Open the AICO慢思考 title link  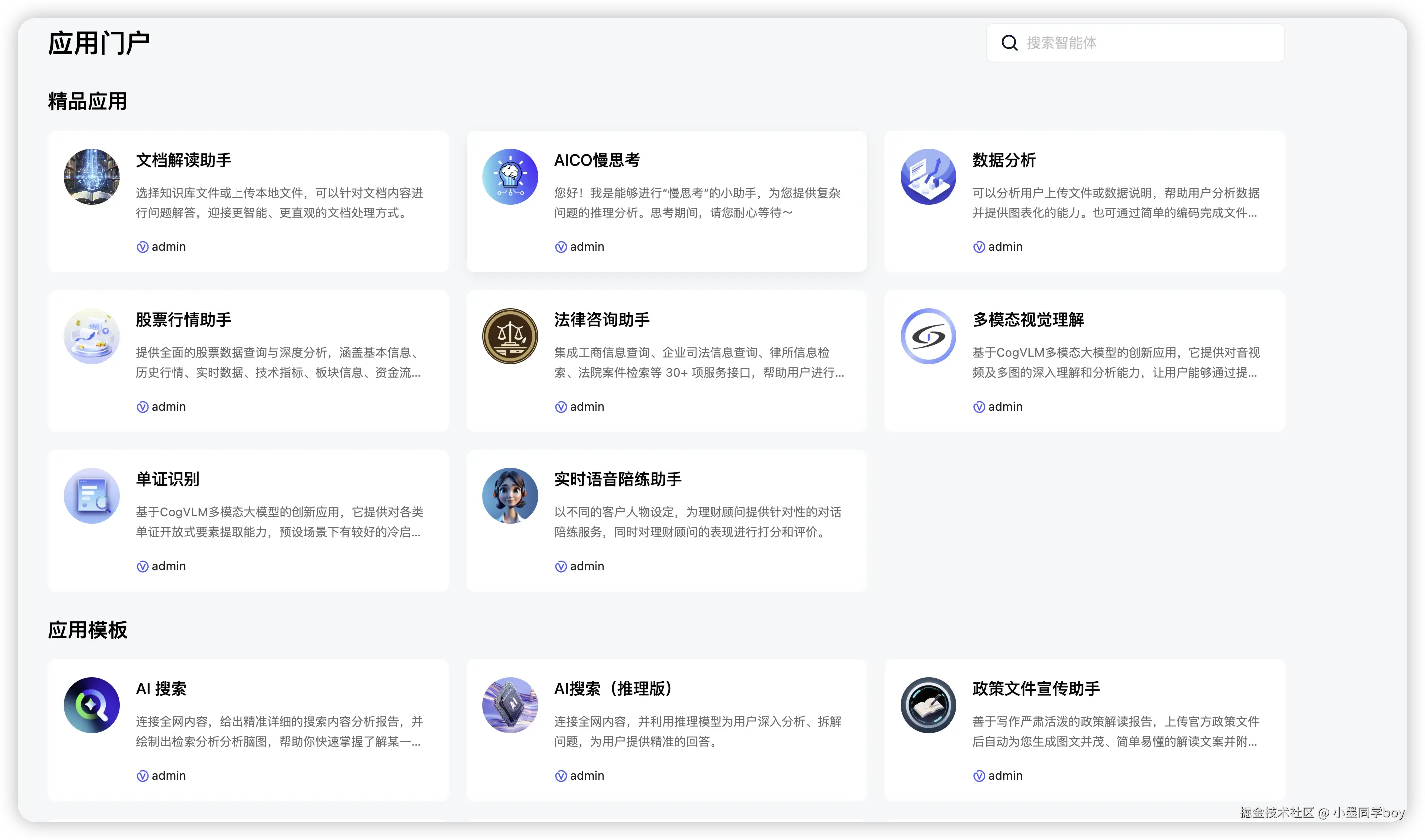[597, 160]
